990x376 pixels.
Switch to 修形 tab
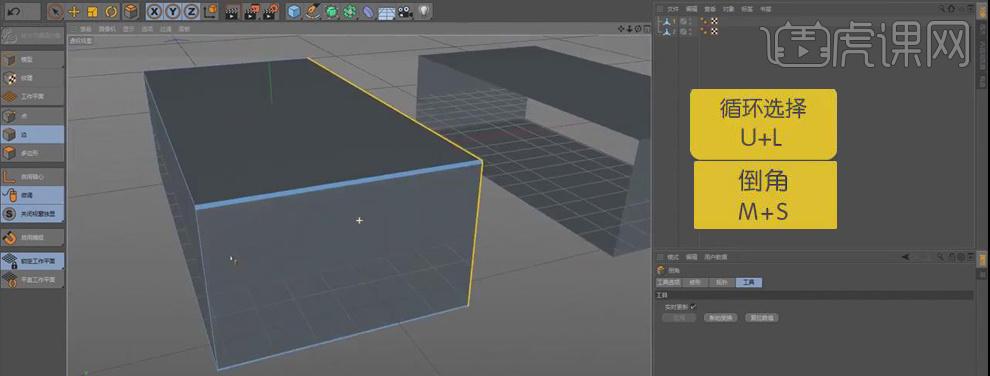click(695, 283)
